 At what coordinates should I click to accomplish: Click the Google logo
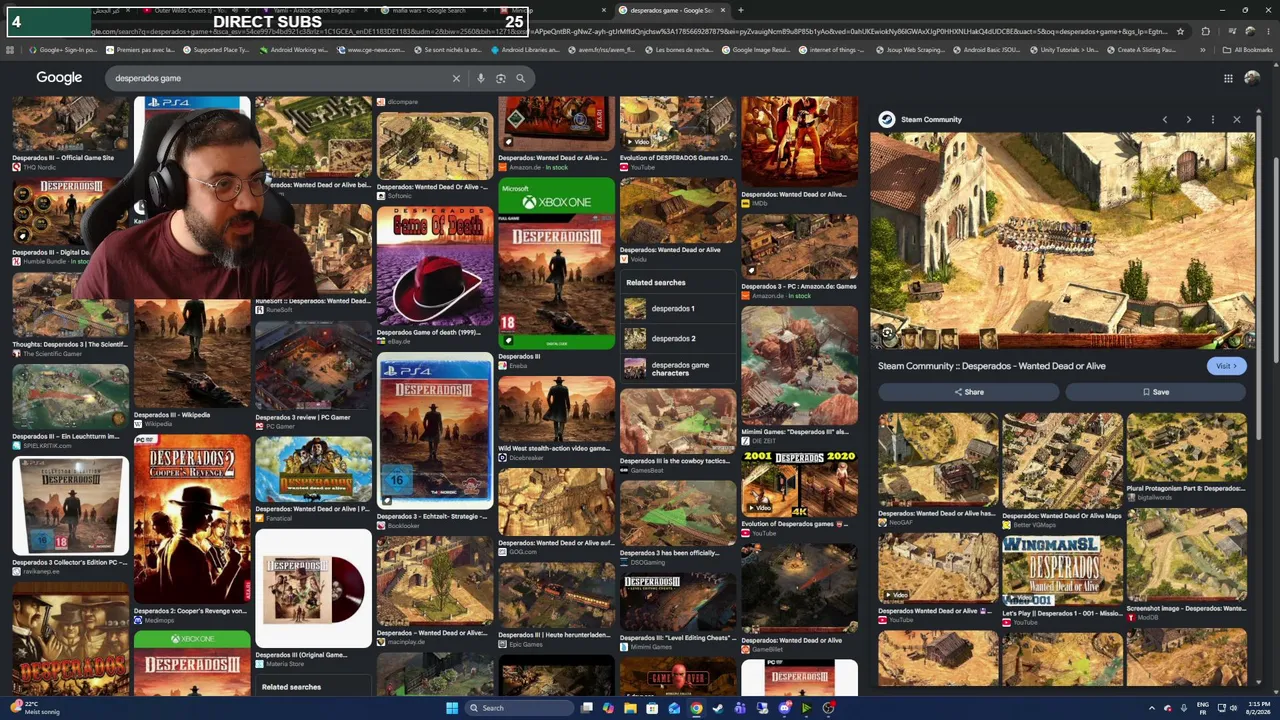click(x=59, y=78)
